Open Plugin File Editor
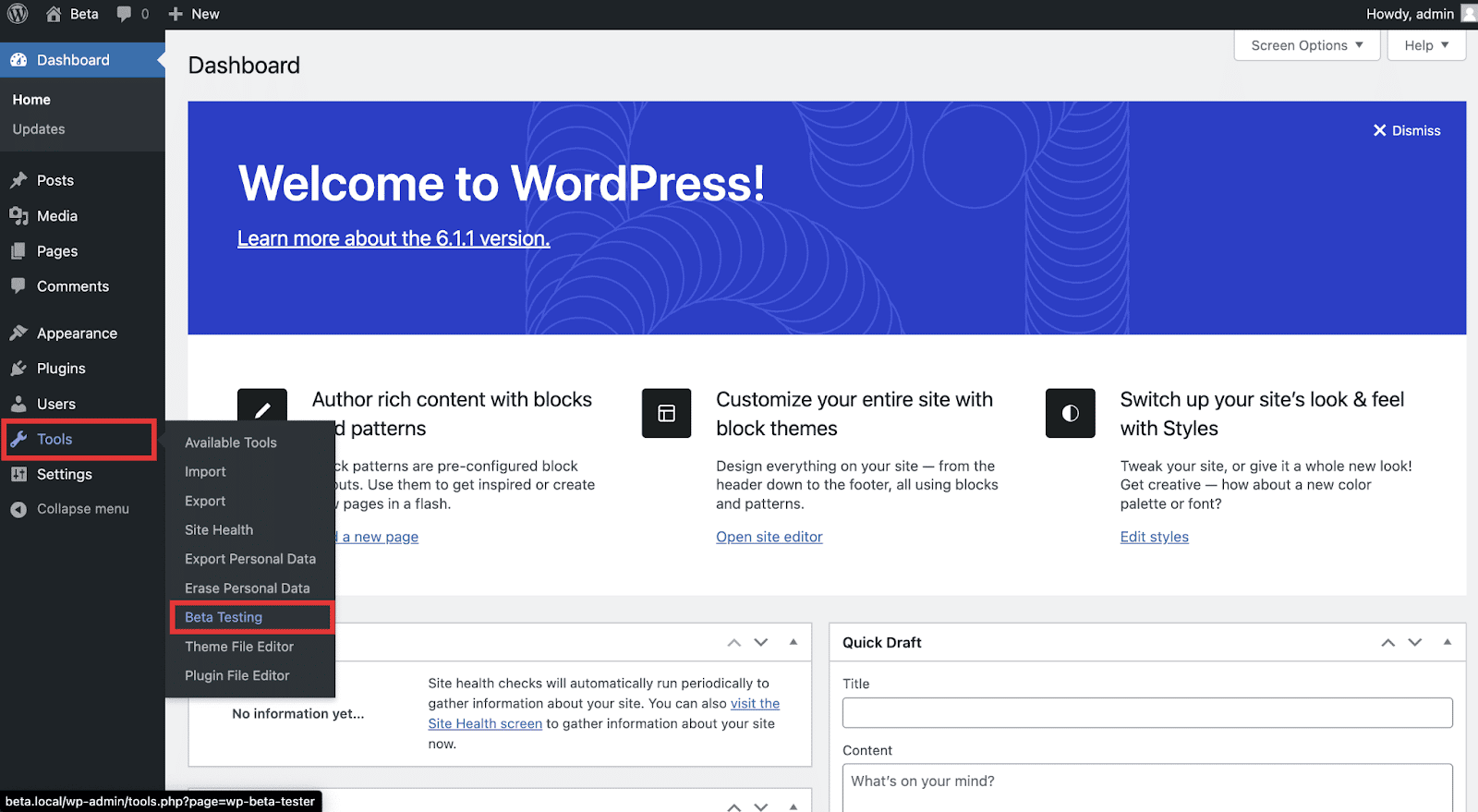 point(236,675)
